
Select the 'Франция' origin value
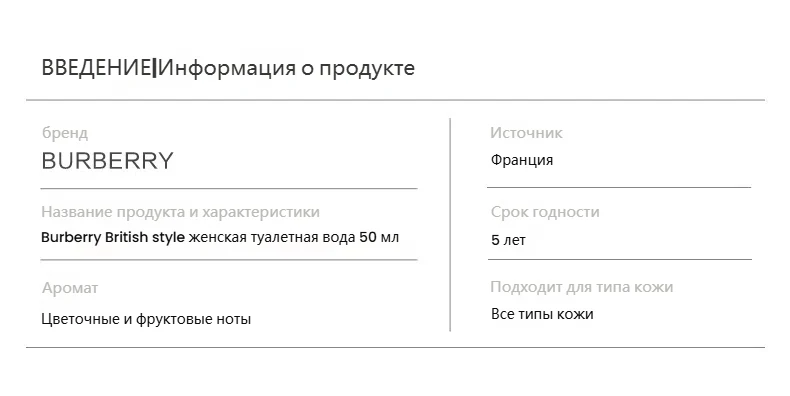tap(522, 160)
